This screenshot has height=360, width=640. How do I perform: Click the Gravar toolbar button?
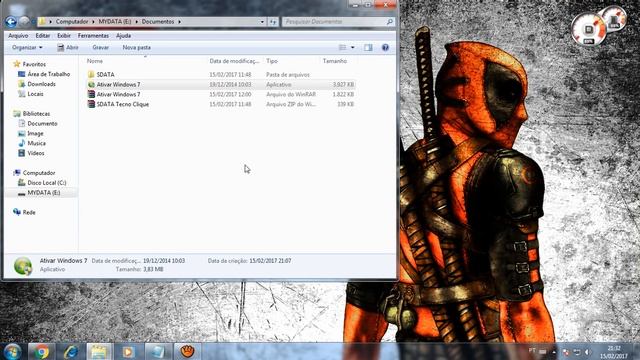click(x=100, y=48)
